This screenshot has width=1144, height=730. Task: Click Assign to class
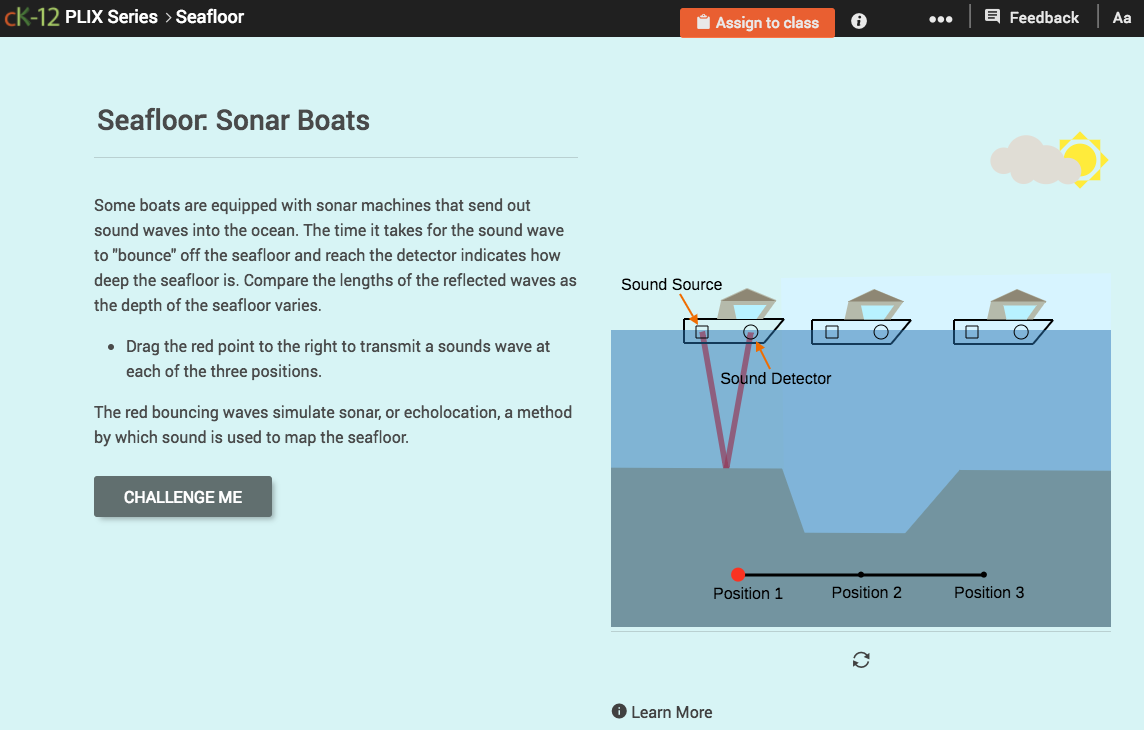[x=757, y=21]
